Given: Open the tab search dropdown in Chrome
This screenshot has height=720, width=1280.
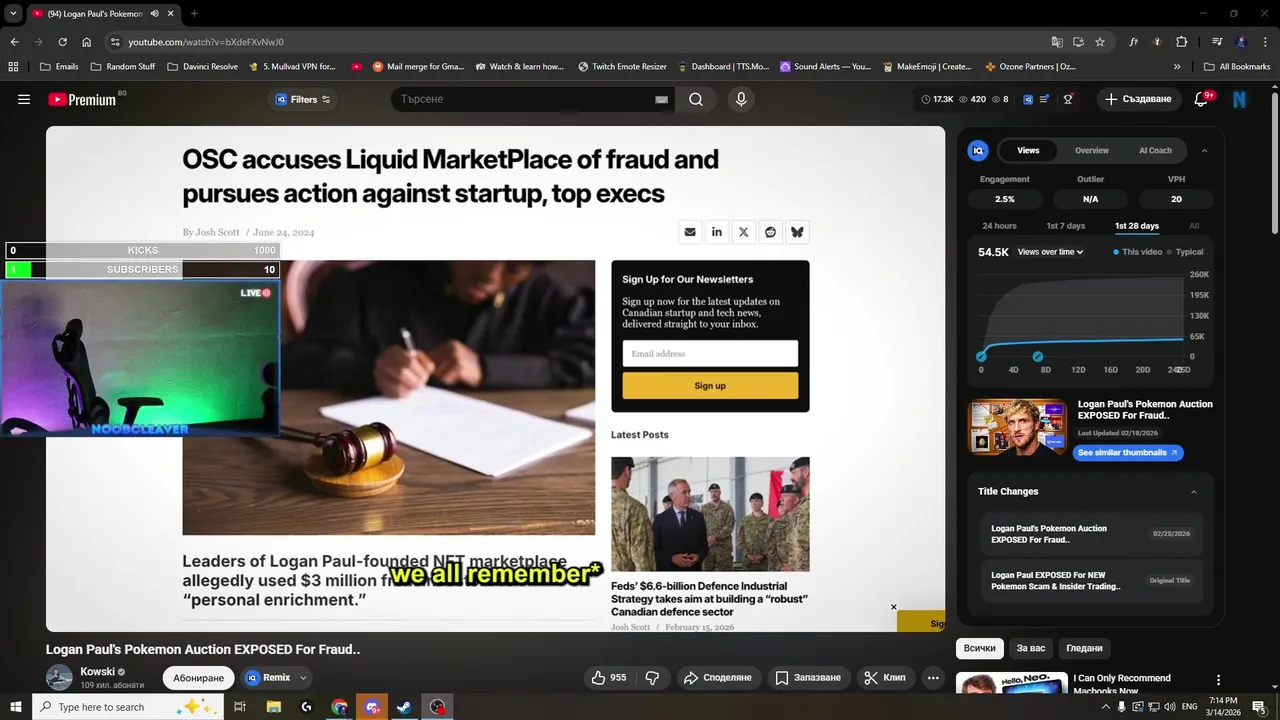Looking at the screenshot, I should (x=13, y=13).
